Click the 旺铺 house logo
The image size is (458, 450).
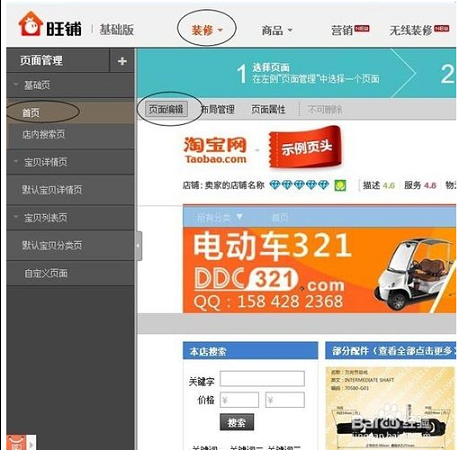coord(30,24)
